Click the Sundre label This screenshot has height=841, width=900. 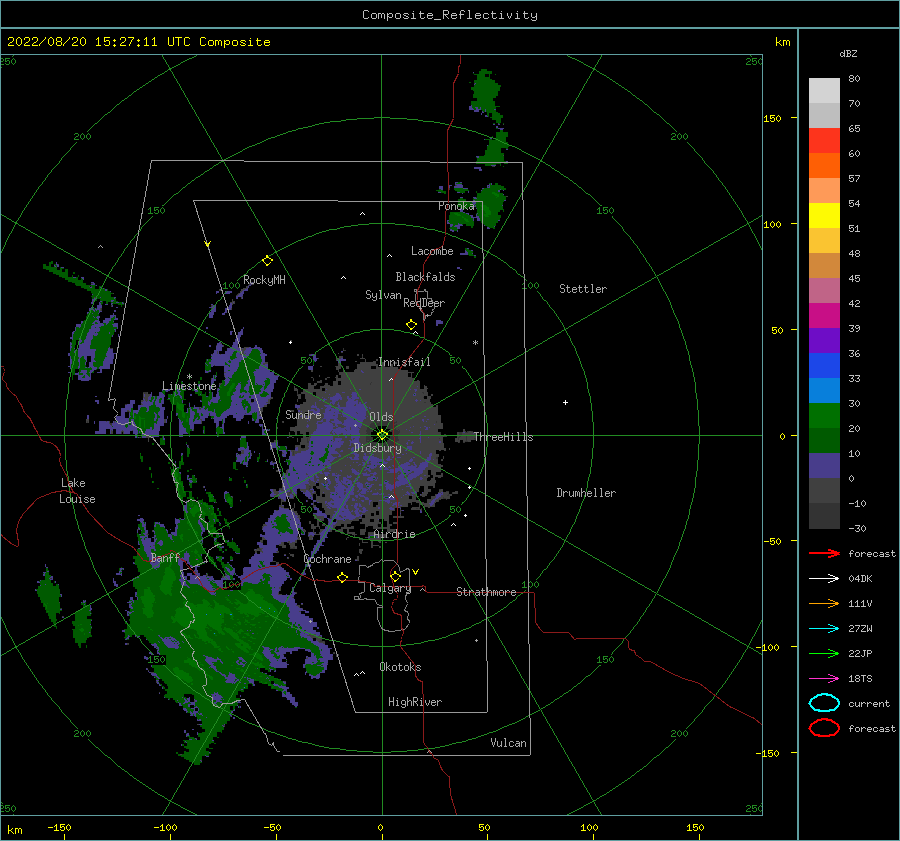tap(303, 414)
